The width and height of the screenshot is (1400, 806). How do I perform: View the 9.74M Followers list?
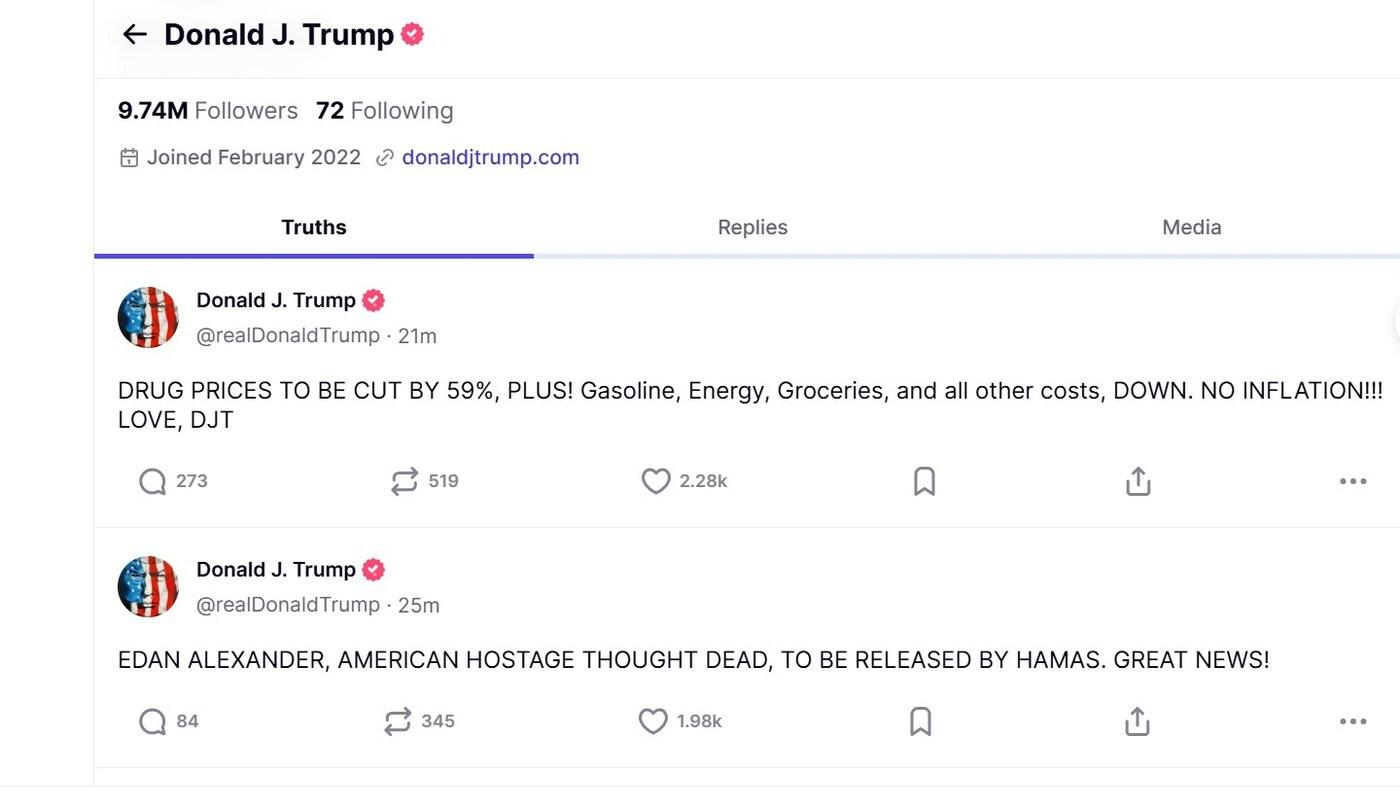[208, 111]
